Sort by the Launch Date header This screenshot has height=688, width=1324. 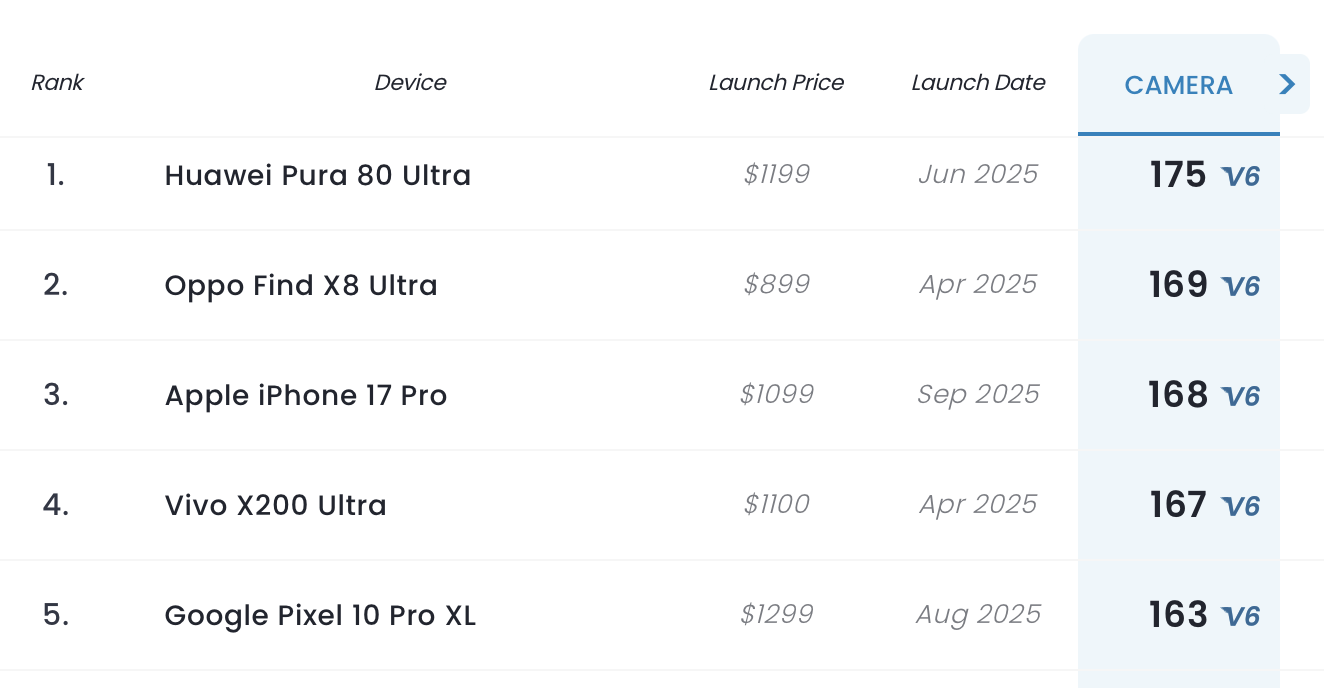point(979,83)
